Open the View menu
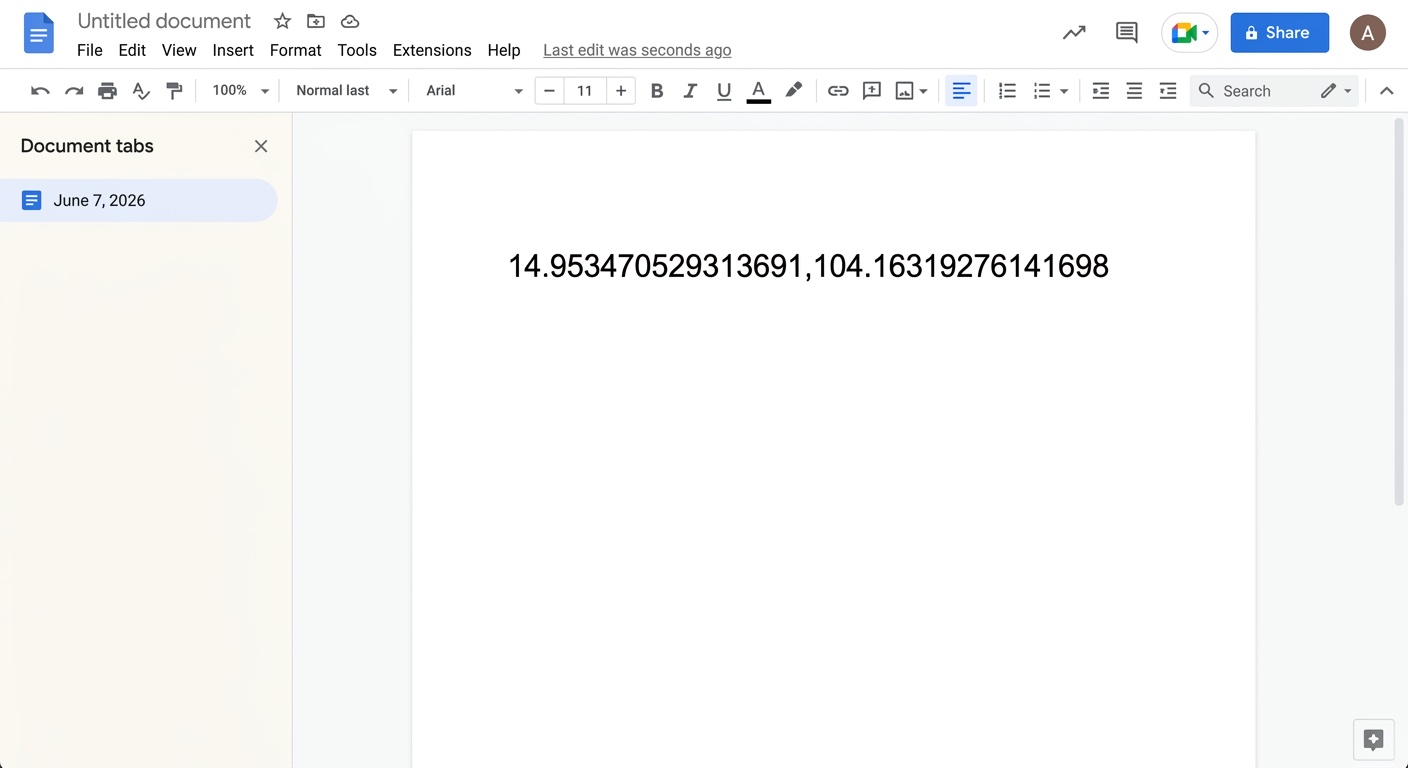 tap(179, 50)
